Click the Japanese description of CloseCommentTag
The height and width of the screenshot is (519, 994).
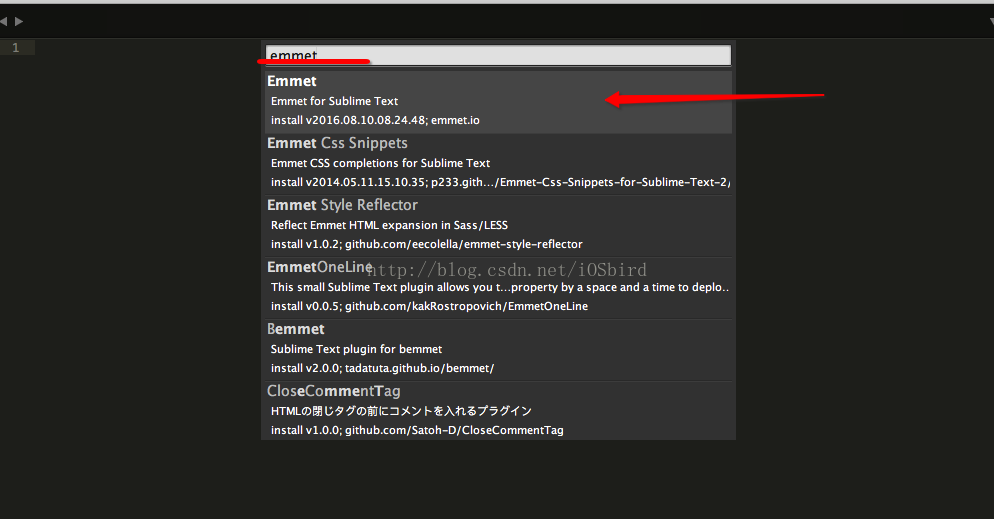tap(401, 411)
